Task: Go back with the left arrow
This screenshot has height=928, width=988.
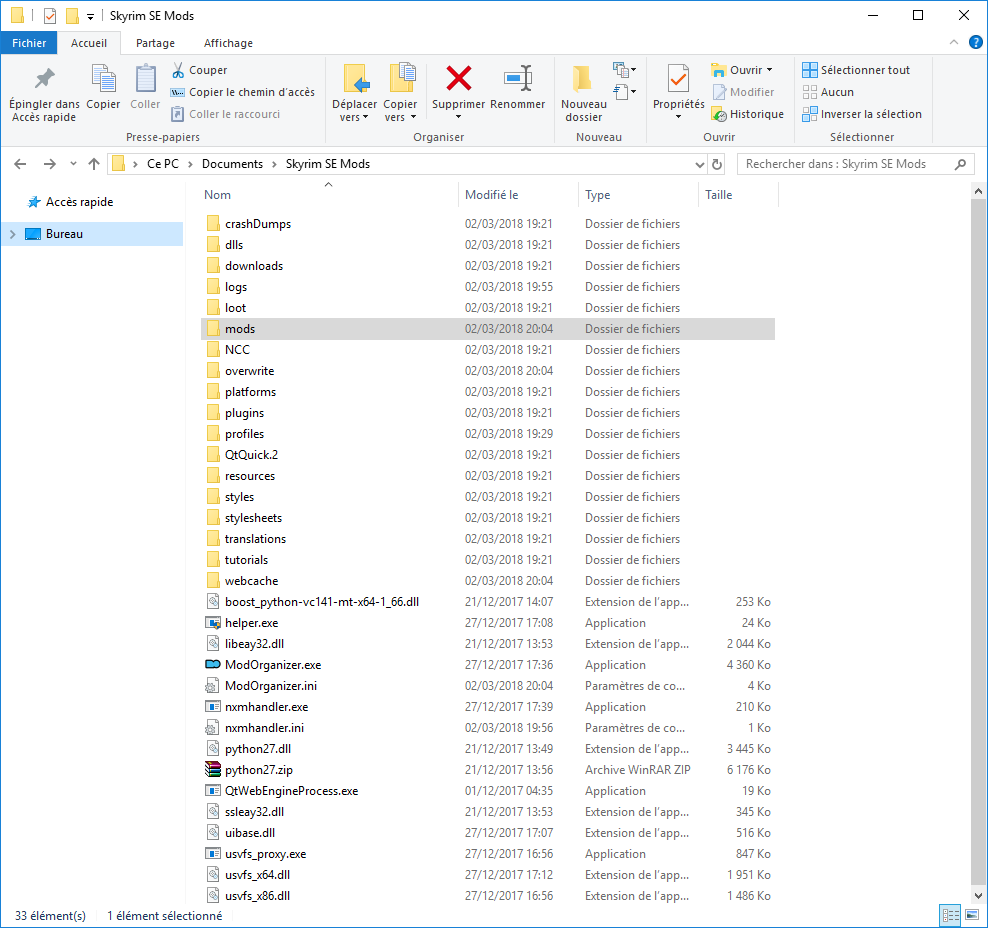Action: [20, 164]
